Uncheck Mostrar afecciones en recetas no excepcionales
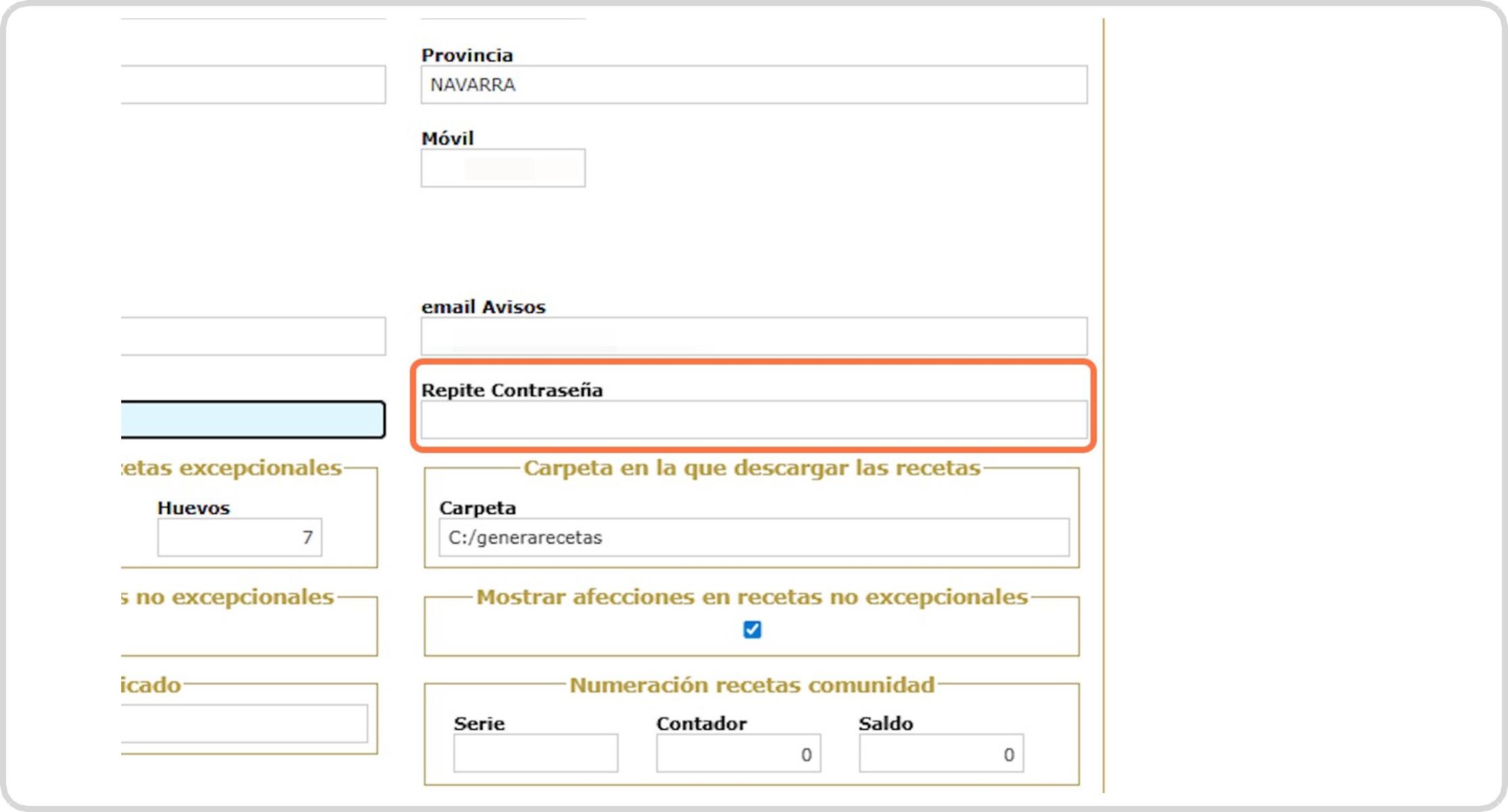 (x=752, y=630)
